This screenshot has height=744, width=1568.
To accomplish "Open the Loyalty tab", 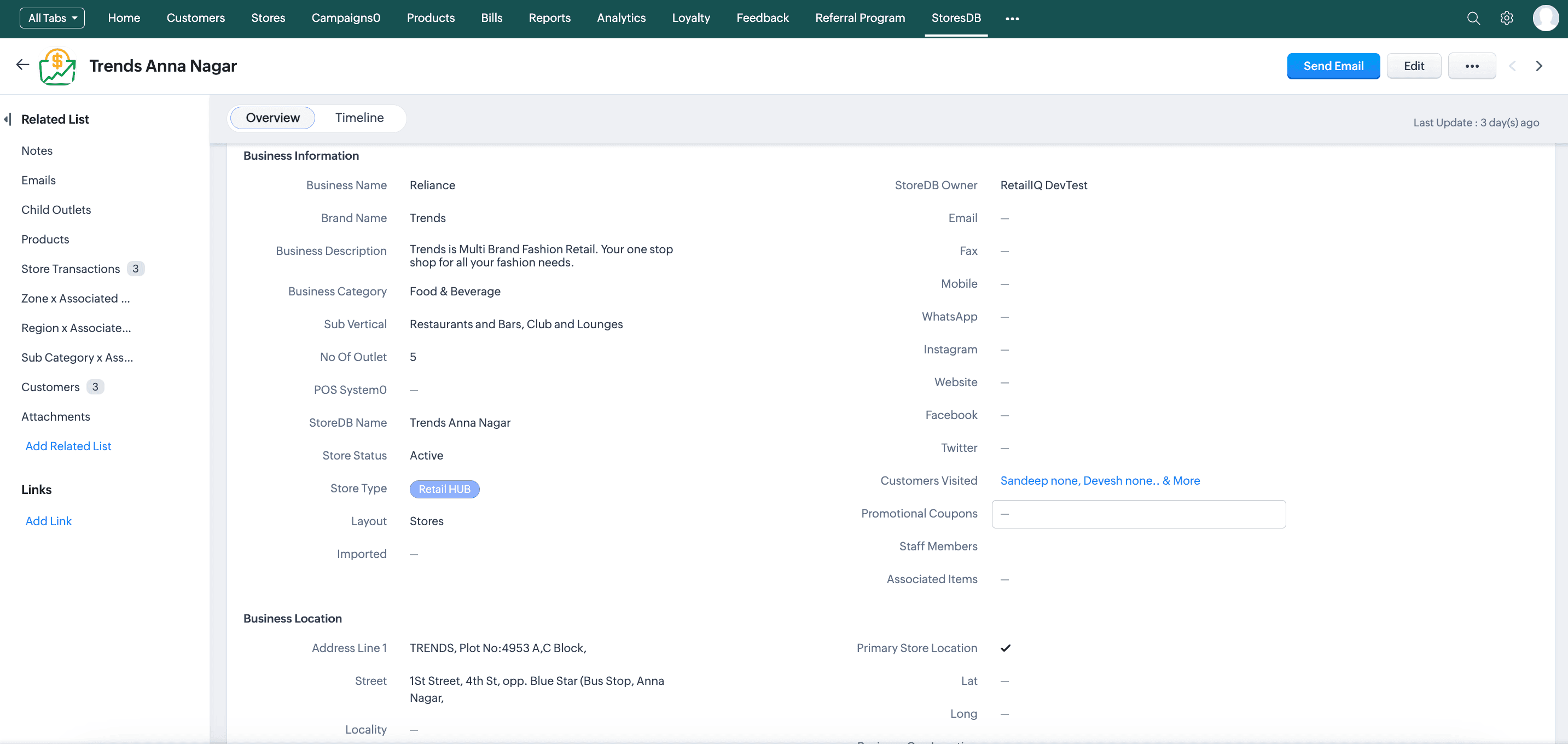I will point(691,18).
